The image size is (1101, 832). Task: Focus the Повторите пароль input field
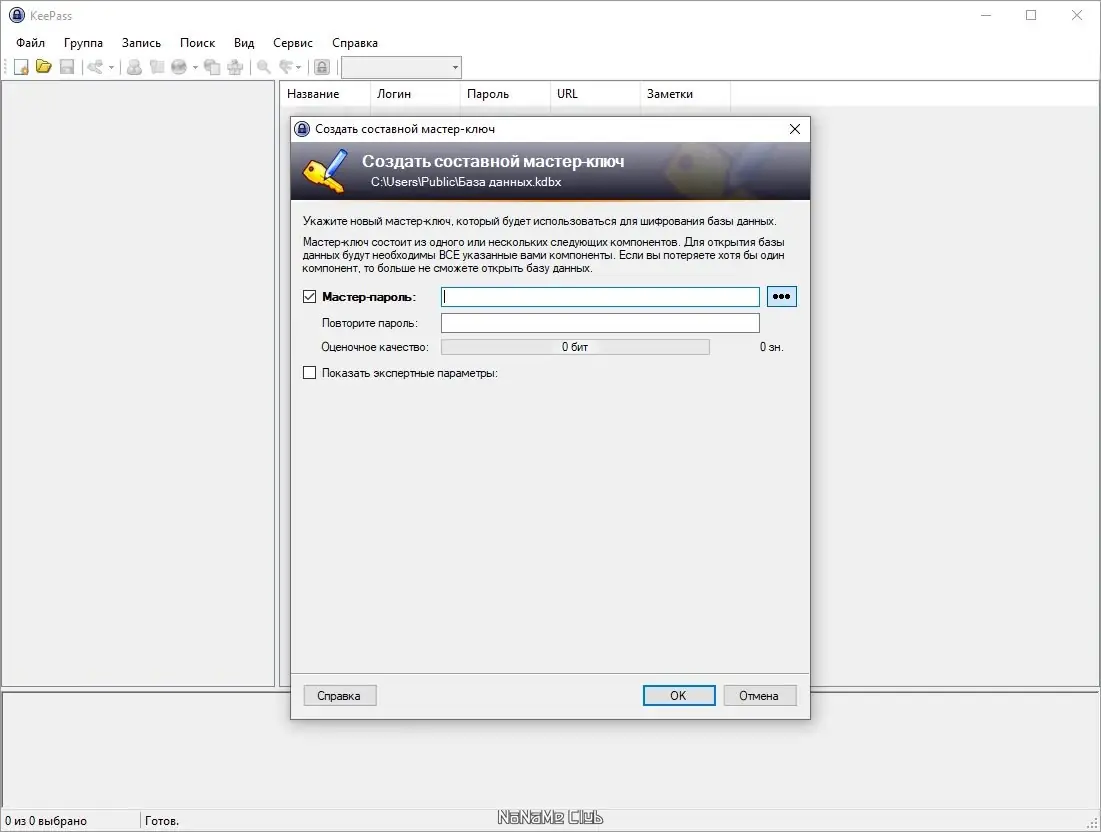[600, 323]
